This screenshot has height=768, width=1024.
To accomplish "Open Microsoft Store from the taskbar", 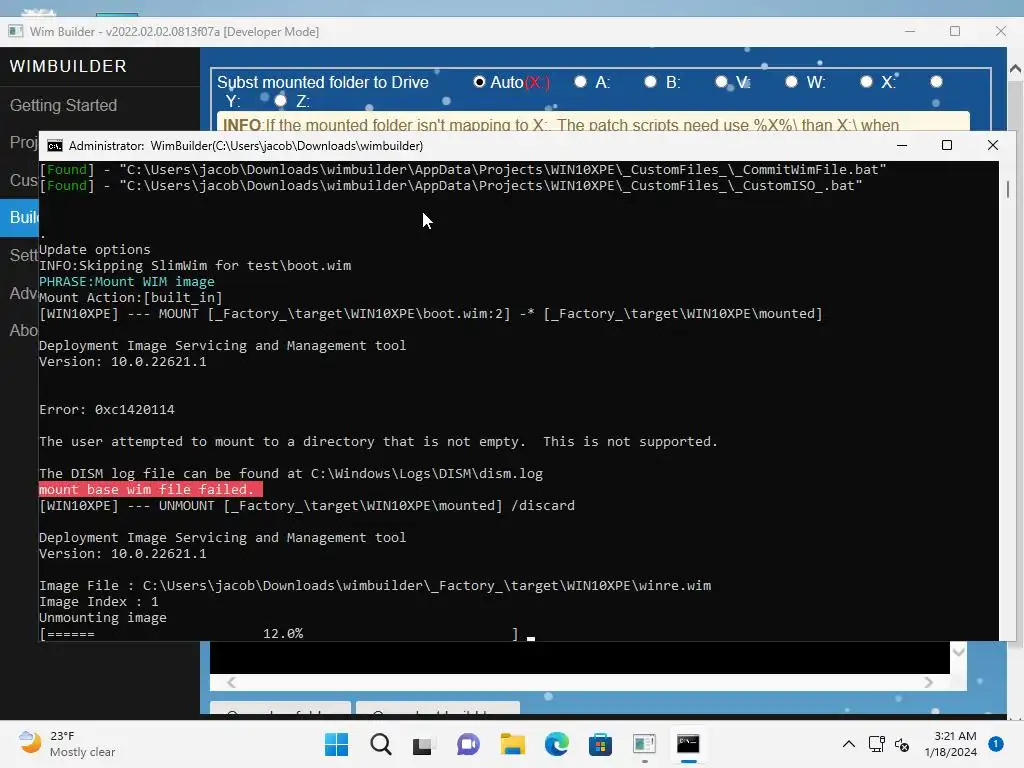I will (x=600, y=744).
